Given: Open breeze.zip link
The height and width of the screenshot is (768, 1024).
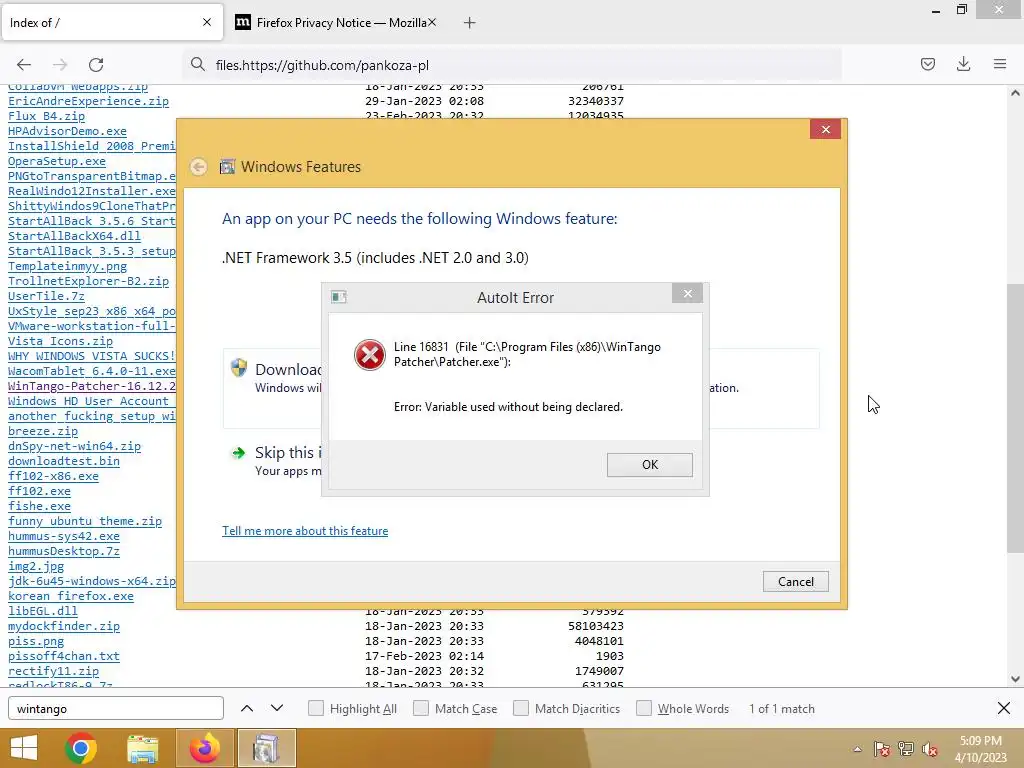Looking at the screenshot, I should [42, 431].
